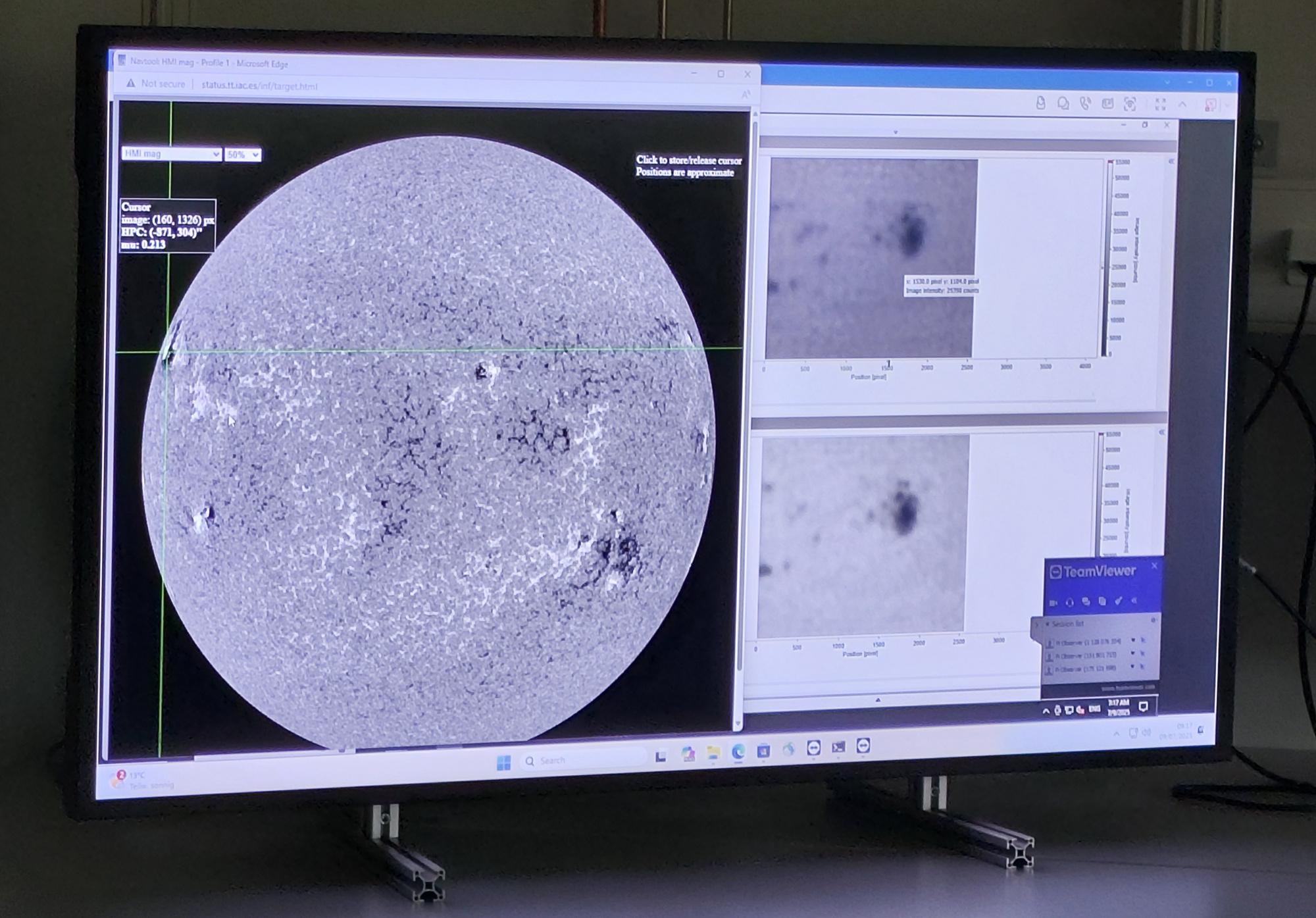Click the address bar URL status.tt.iac.es
Viewport: 1316px width, 918px height.
(x=259, y=86)
